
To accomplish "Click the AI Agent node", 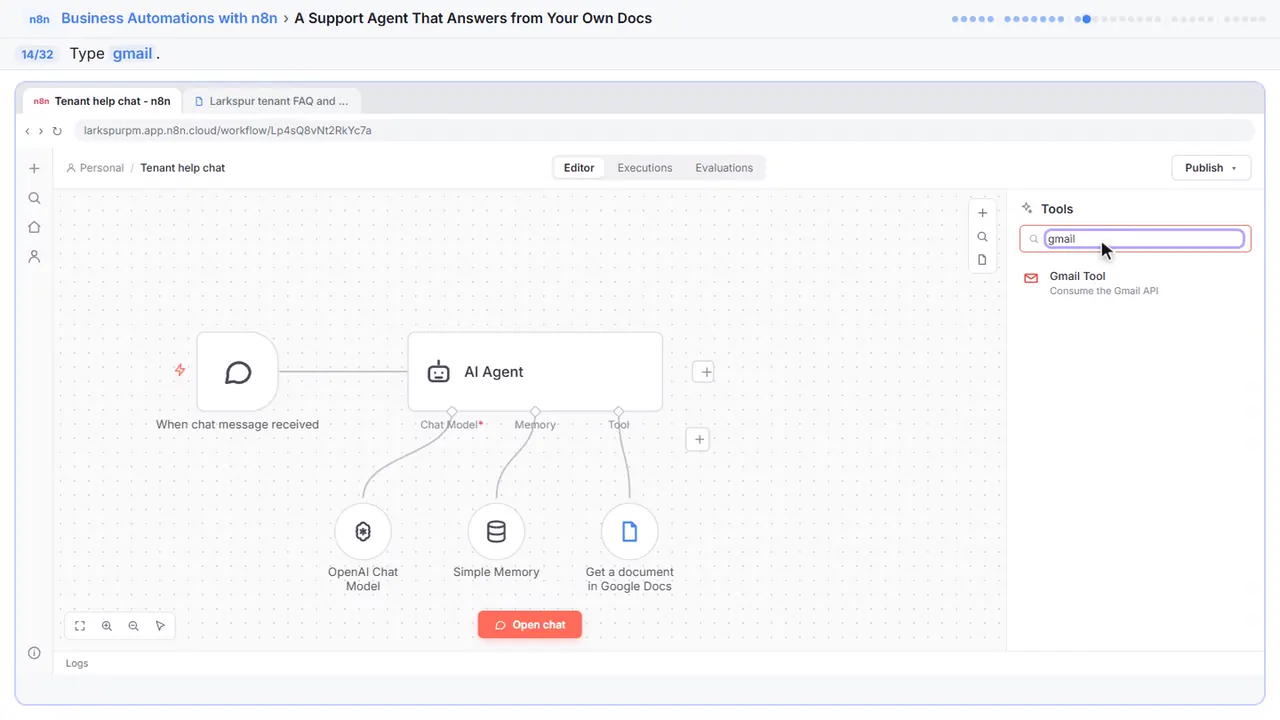I will coord(535,372).
